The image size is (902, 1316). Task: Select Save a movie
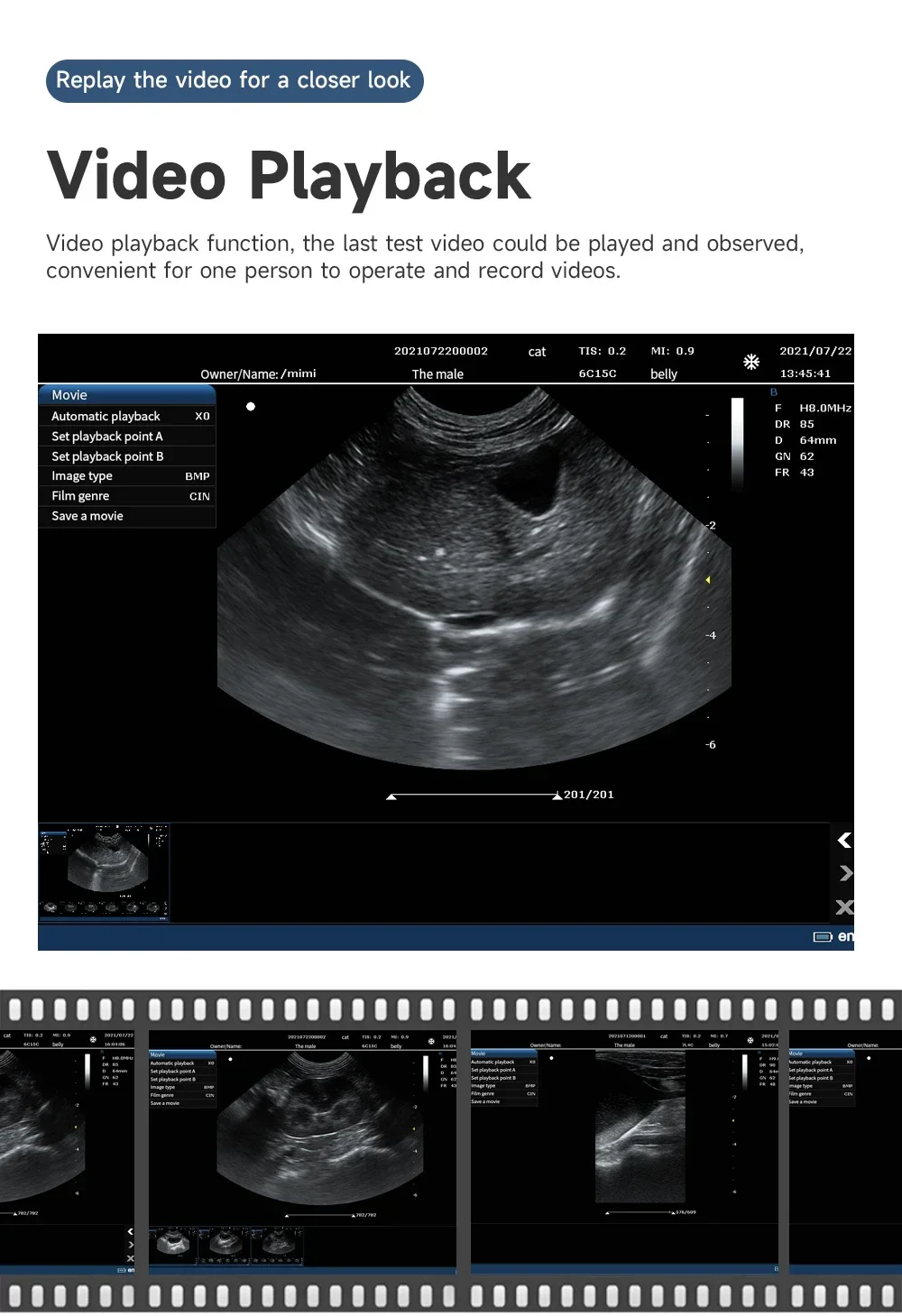127,516
